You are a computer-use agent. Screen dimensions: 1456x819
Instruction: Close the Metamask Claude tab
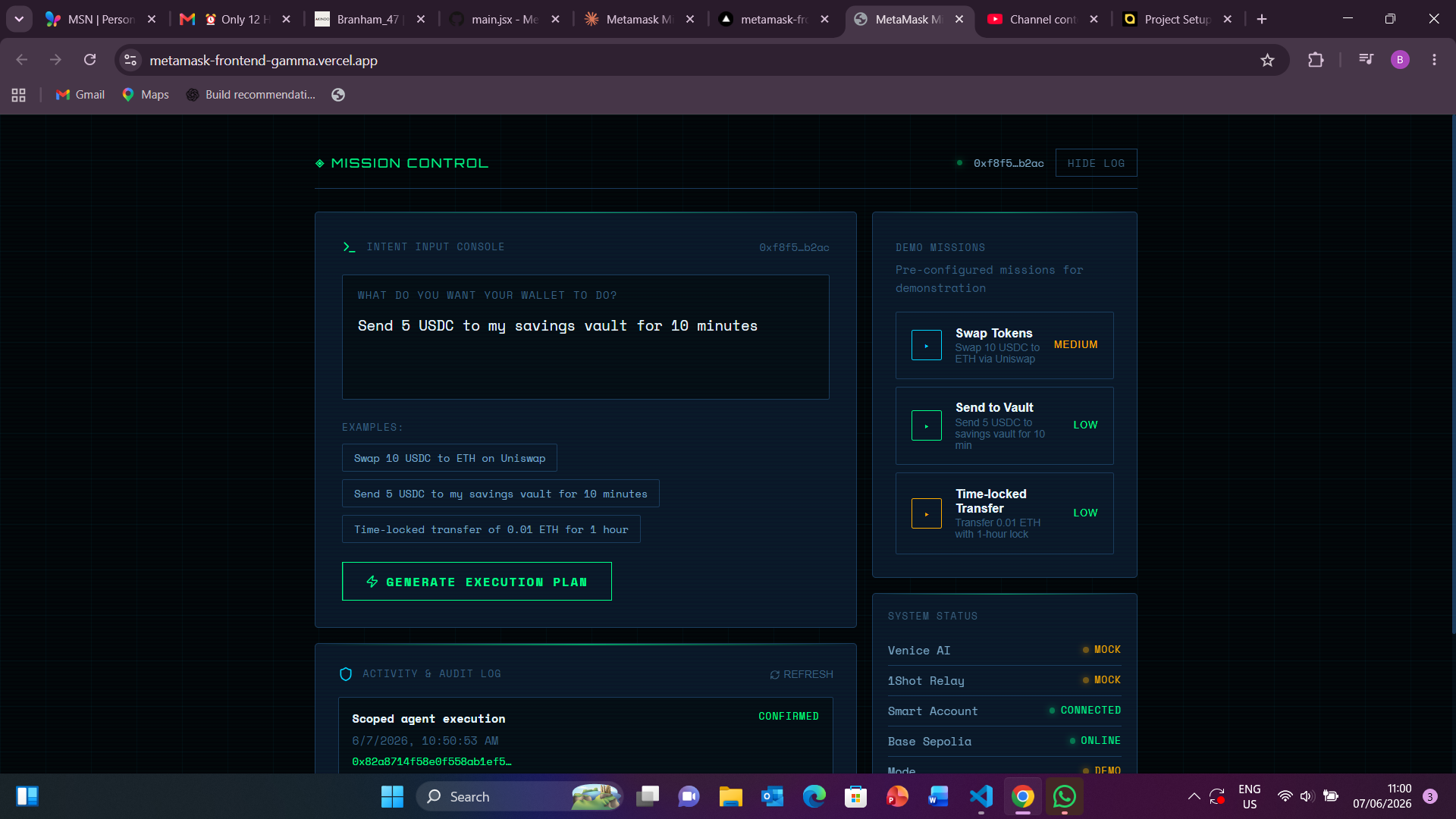tap(690, 20)
